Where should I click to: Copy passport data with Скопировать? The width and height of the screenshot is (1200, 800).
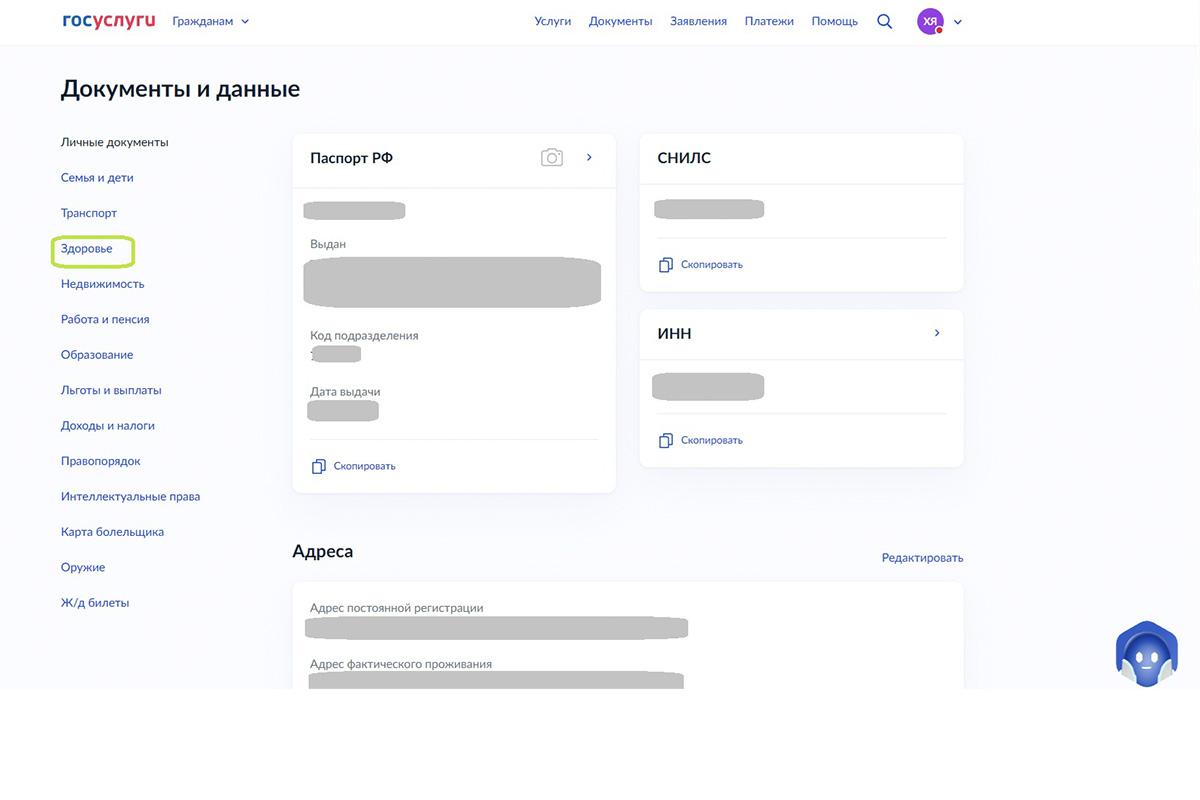tap(354, 466)
